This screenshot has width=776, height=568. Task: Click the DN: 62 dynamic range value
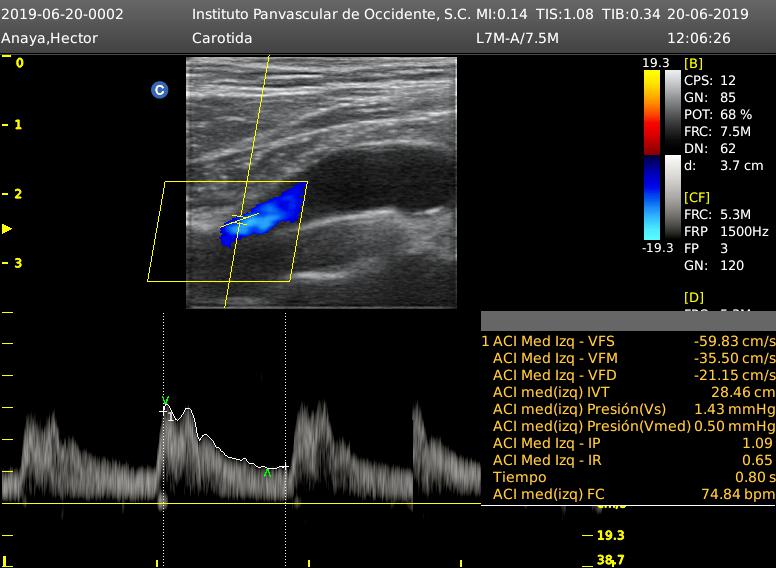click(x=710, y=148)
